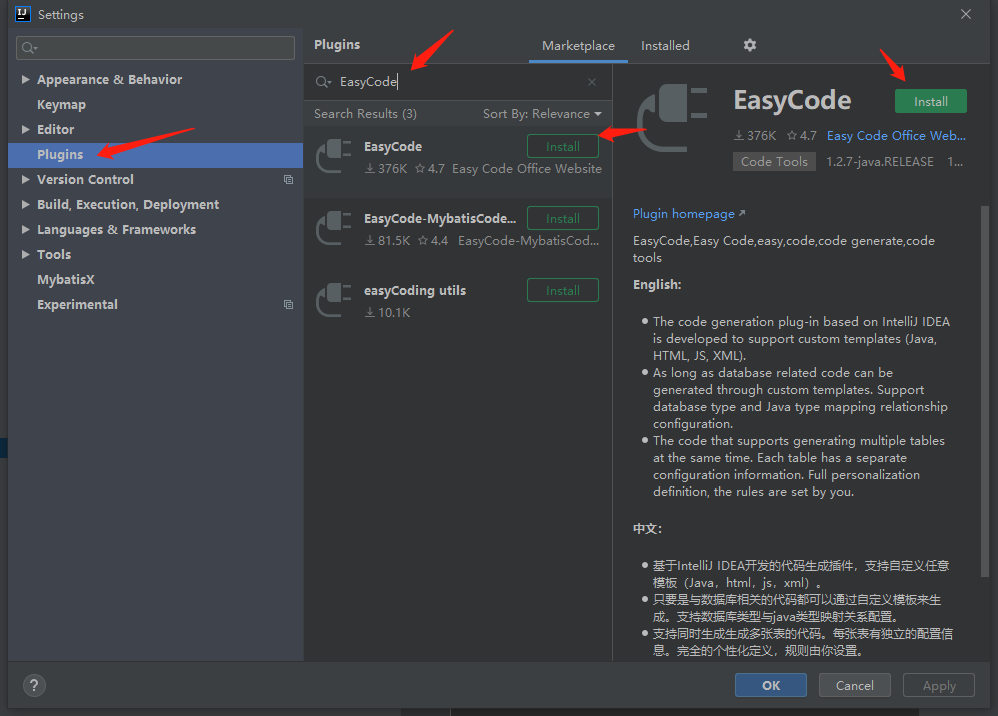Click the plugin search magnifier icon
The image size is (998, 716).
[x=323, y=82]
